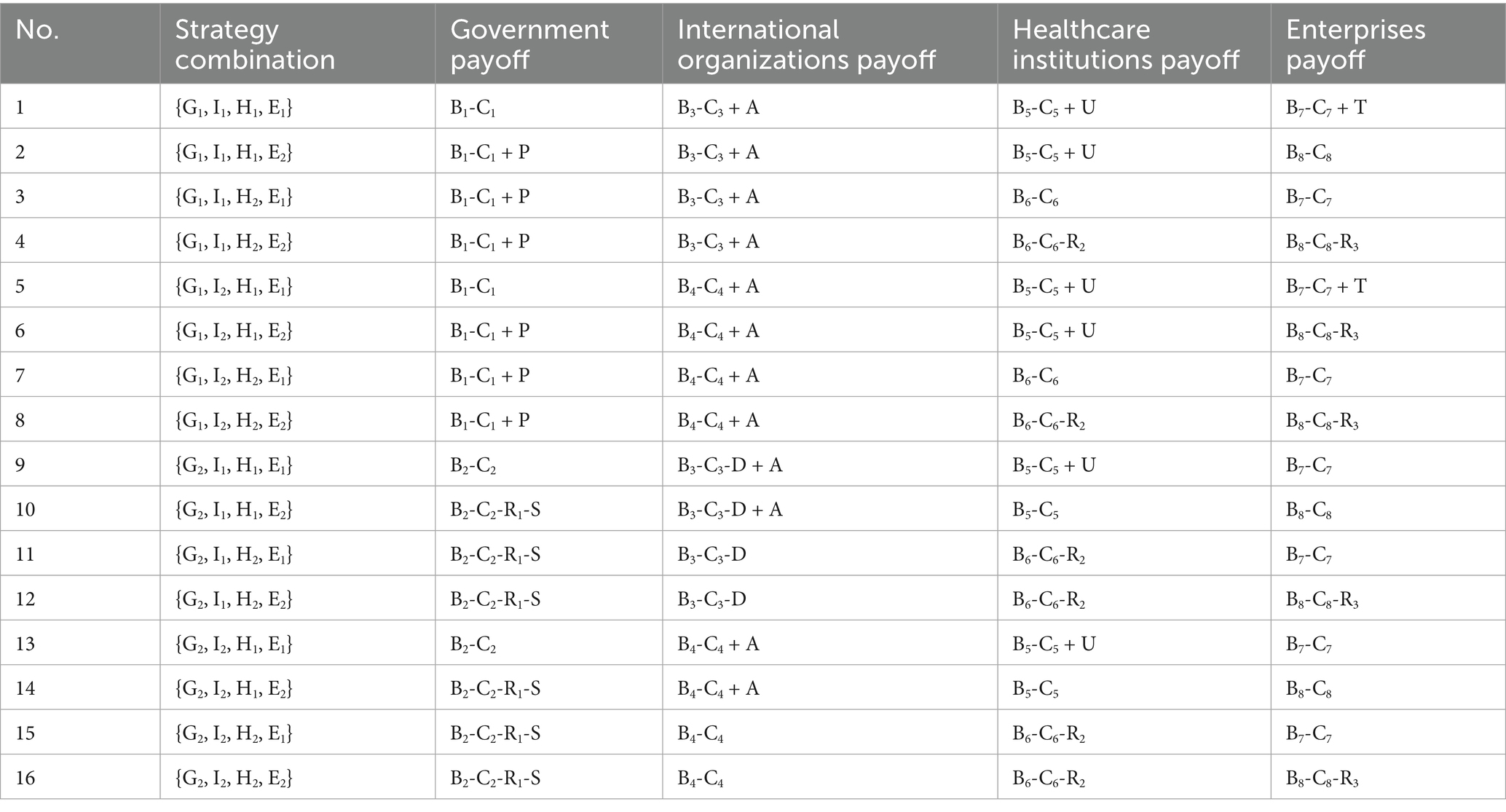
Task: Select the enterprises payoff cell in row 2
Action: 1309,153
